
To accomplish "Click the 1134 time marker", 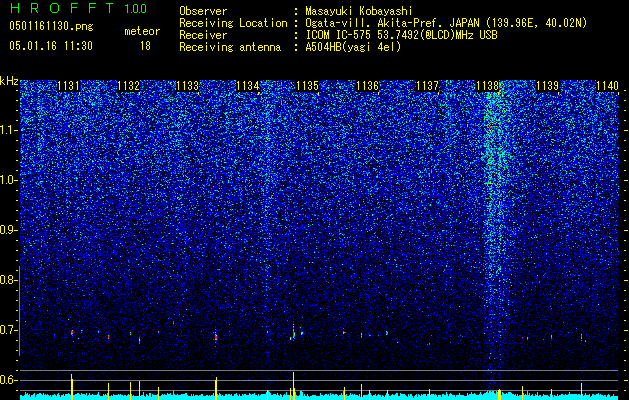I will click(248, 86).
